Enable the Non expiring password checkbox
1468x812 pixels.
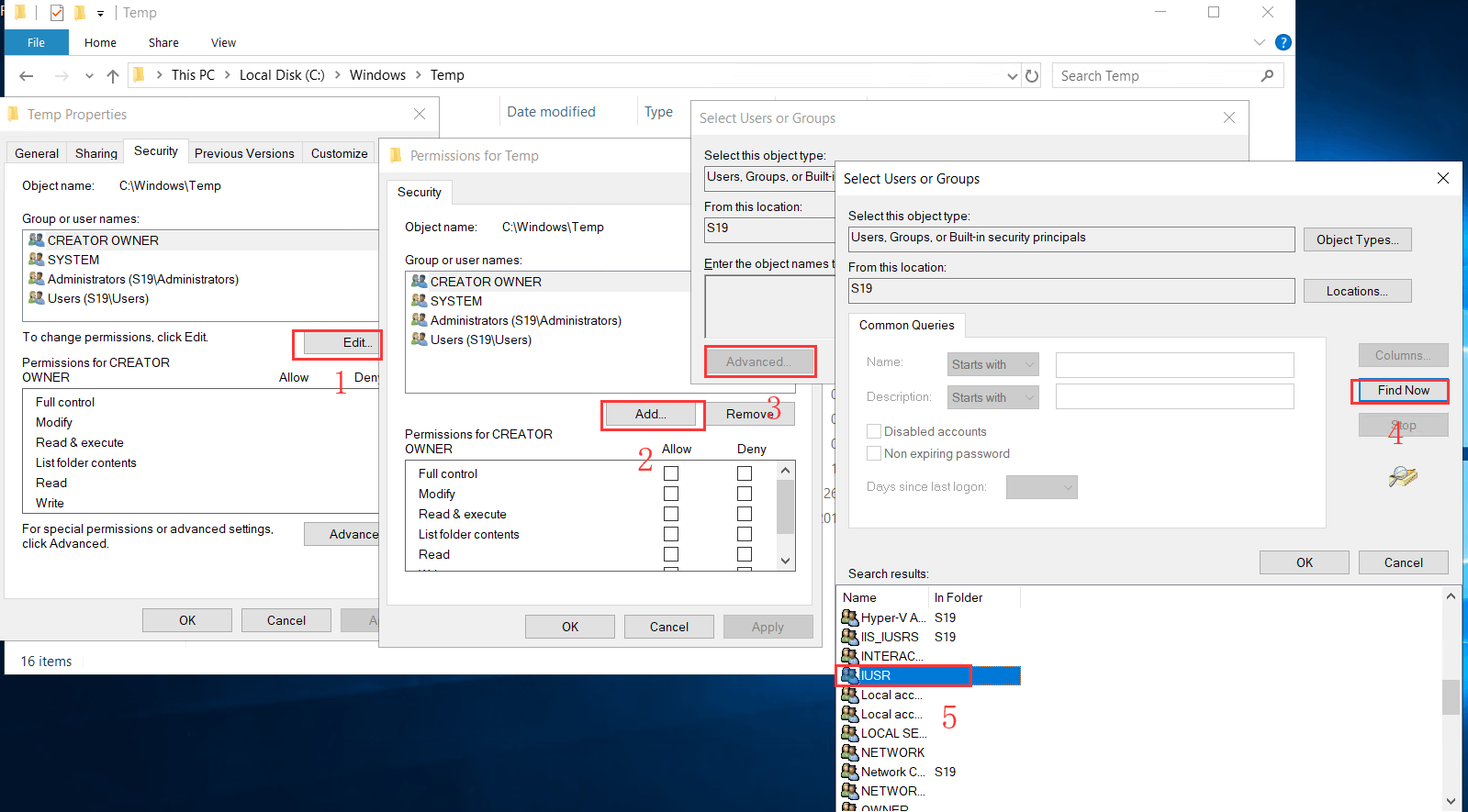pos(874,453)
